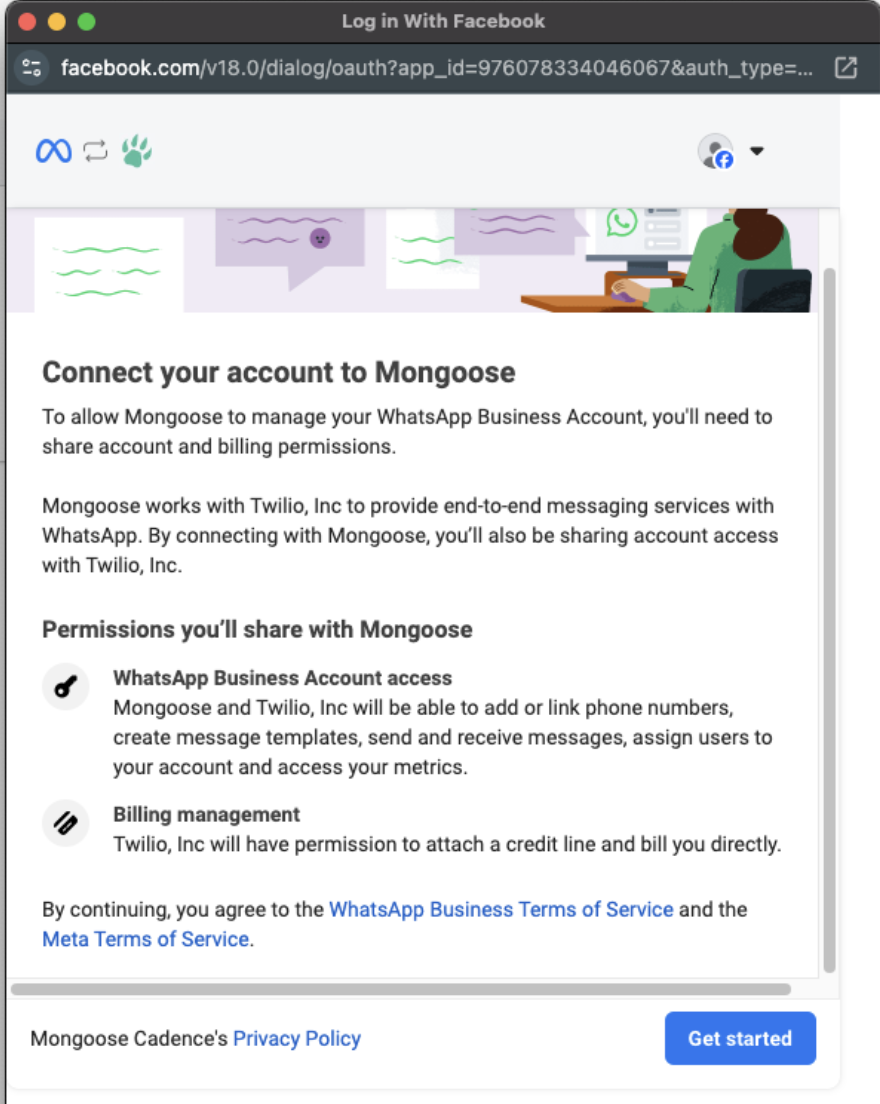Click the Meta infinity logo

tap(54, 151)
